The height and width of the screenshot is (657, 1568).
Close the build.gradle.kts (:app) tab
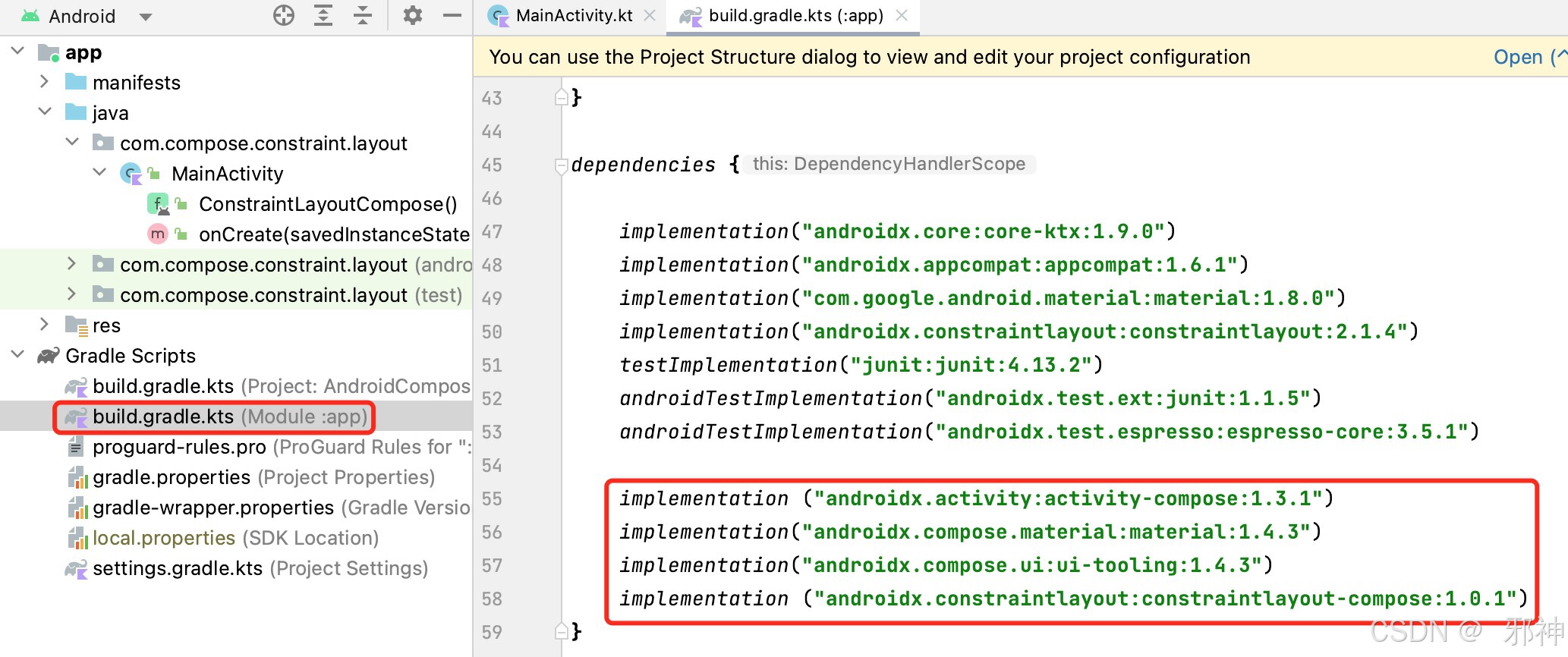click(902, 15)
